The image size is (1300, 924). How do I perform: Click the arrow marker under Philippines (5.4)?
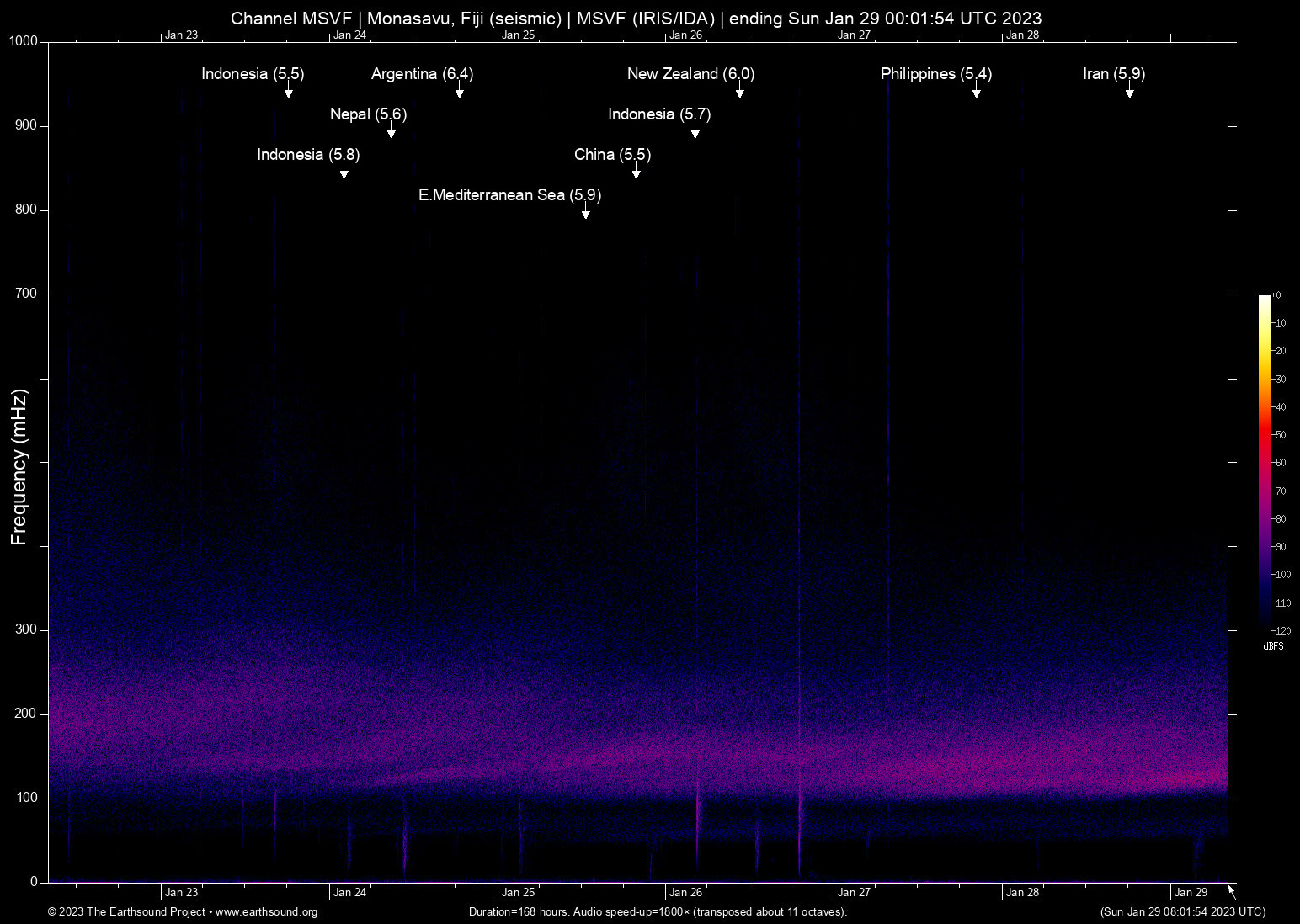[976, 90]
